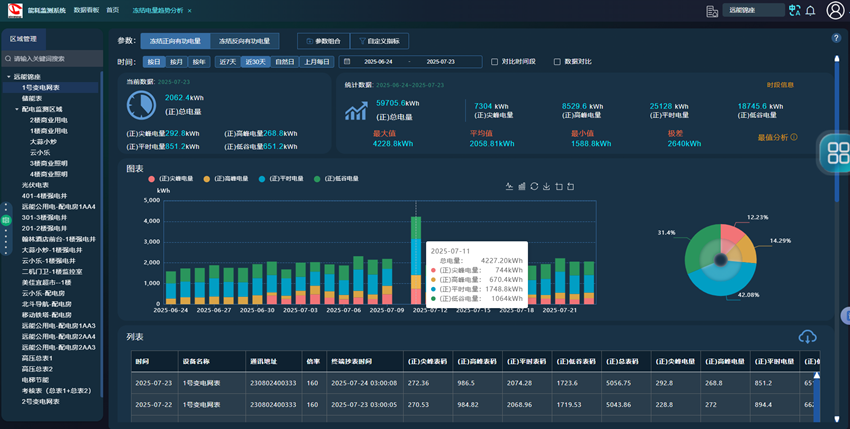The image size is (850, 429).
Task: Enable the 对比时间段 checkbox
Action: pos(495,62)
